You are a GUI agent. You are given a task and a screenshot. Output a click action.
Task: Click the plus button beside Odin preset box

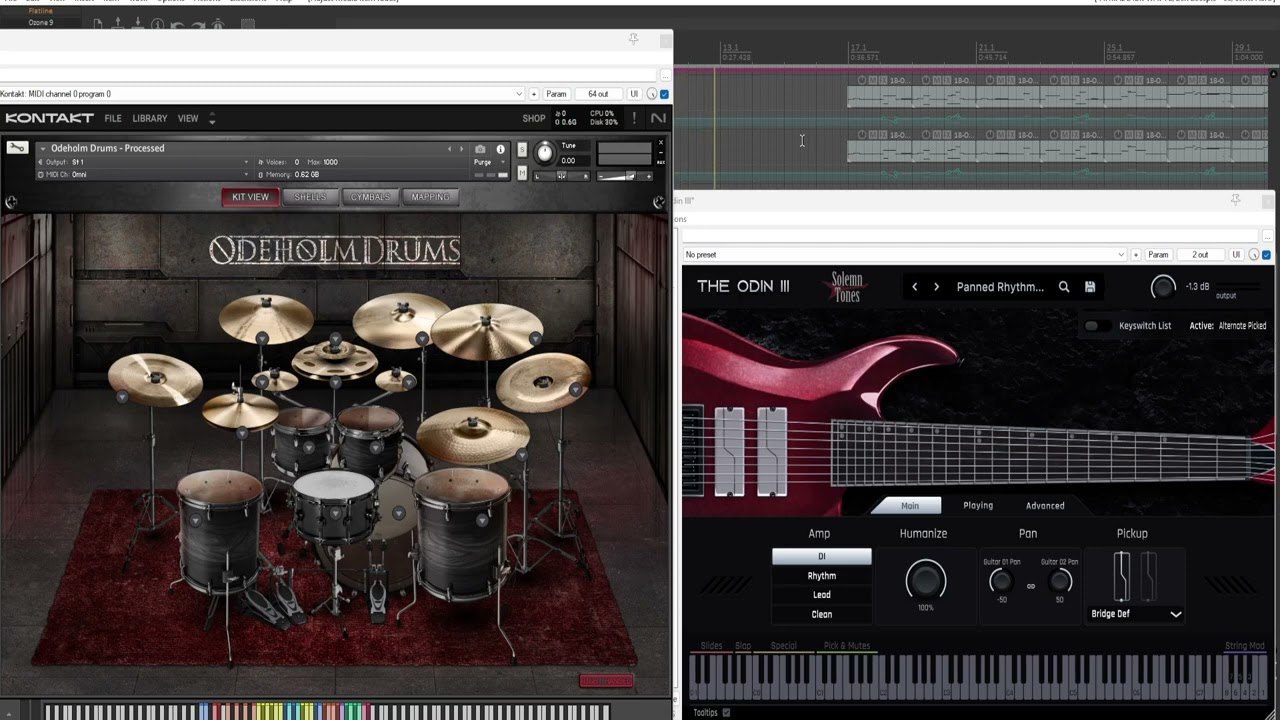(x=1136, y=255)
